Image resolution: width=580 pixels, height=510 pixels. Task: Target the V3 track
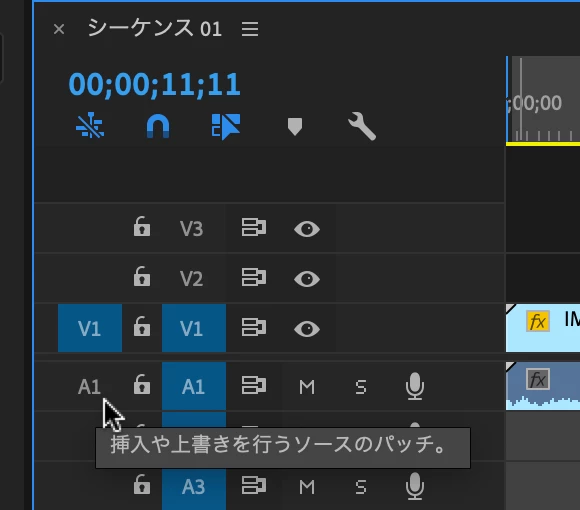[192, 229]
